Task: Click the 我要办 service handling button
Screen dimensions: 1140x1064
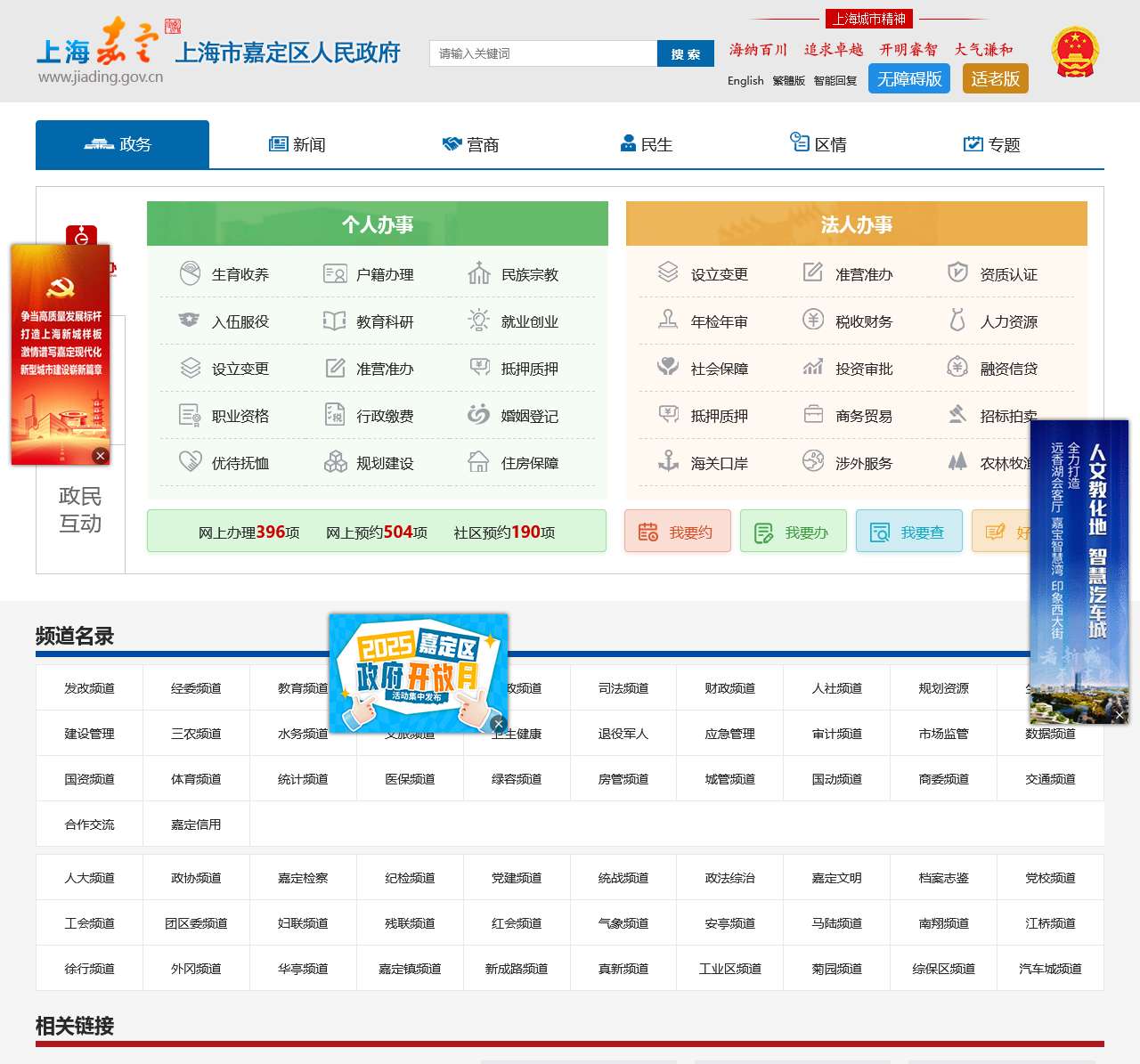Action: (793, 531)
